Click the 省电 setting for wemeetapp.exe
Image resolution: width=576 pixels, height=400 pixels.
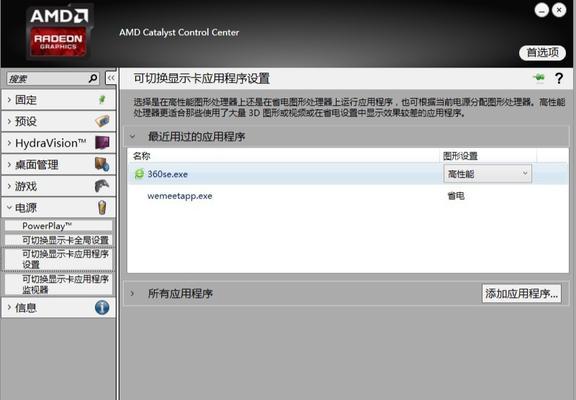click(456, 196)
